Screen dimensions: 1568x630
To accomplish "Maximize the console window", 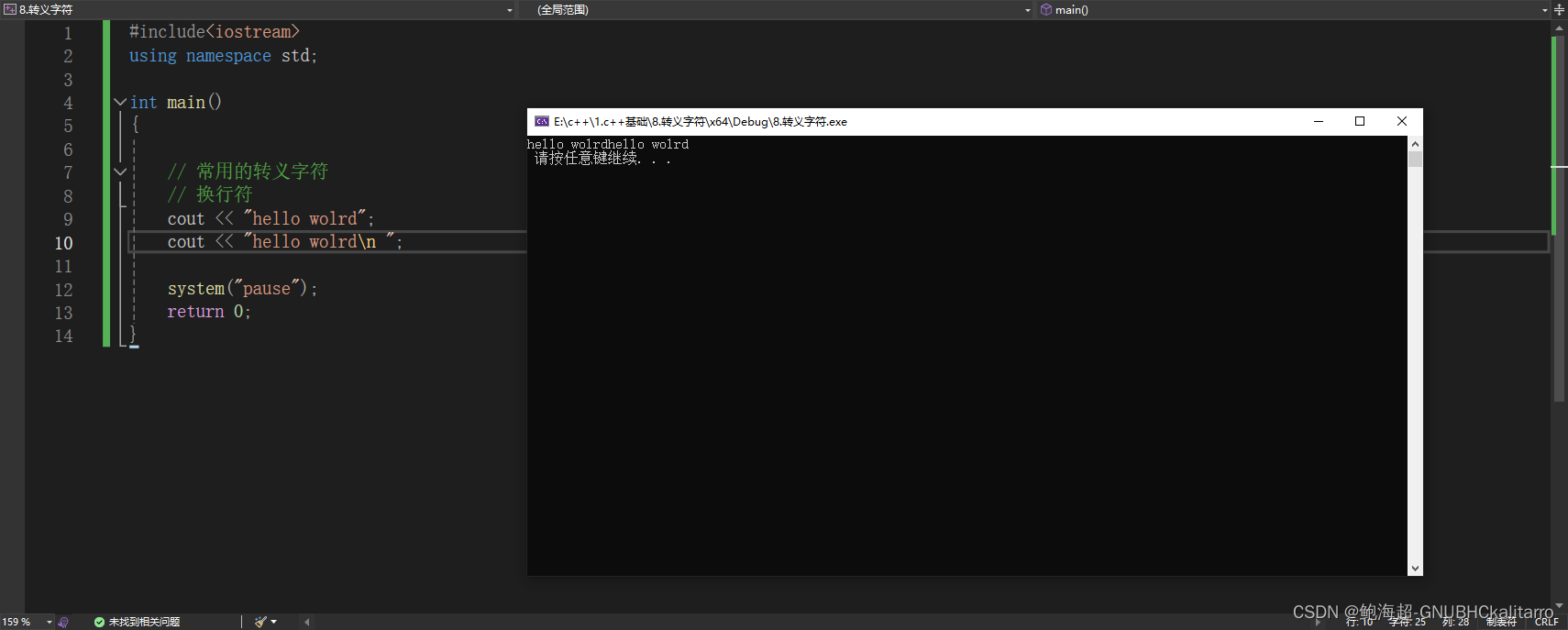I will tap(1360, 121).
